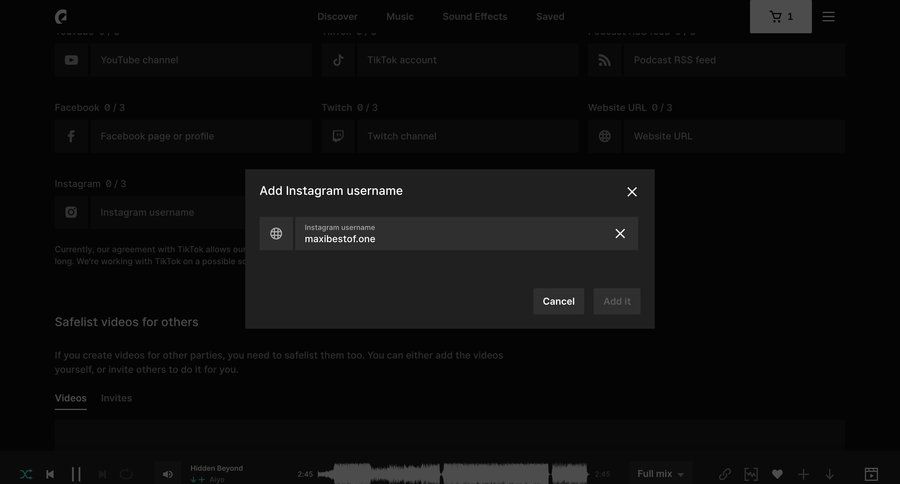Viewport: 900px width, 484px height.
Task: Click the Podcast RSS feed field
Action: (734, 60)
